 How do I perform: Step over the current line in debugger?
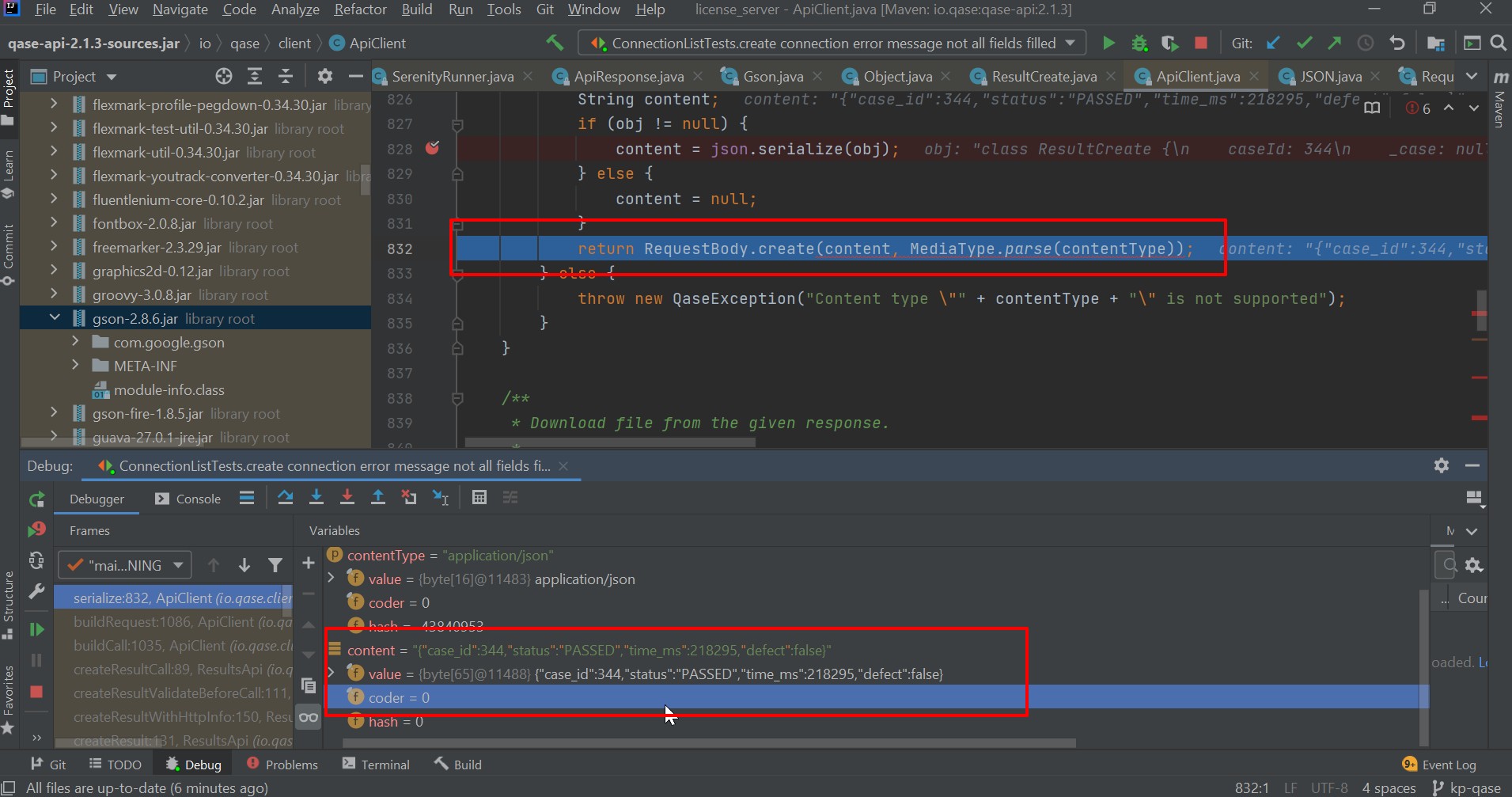tap(286, 497)
